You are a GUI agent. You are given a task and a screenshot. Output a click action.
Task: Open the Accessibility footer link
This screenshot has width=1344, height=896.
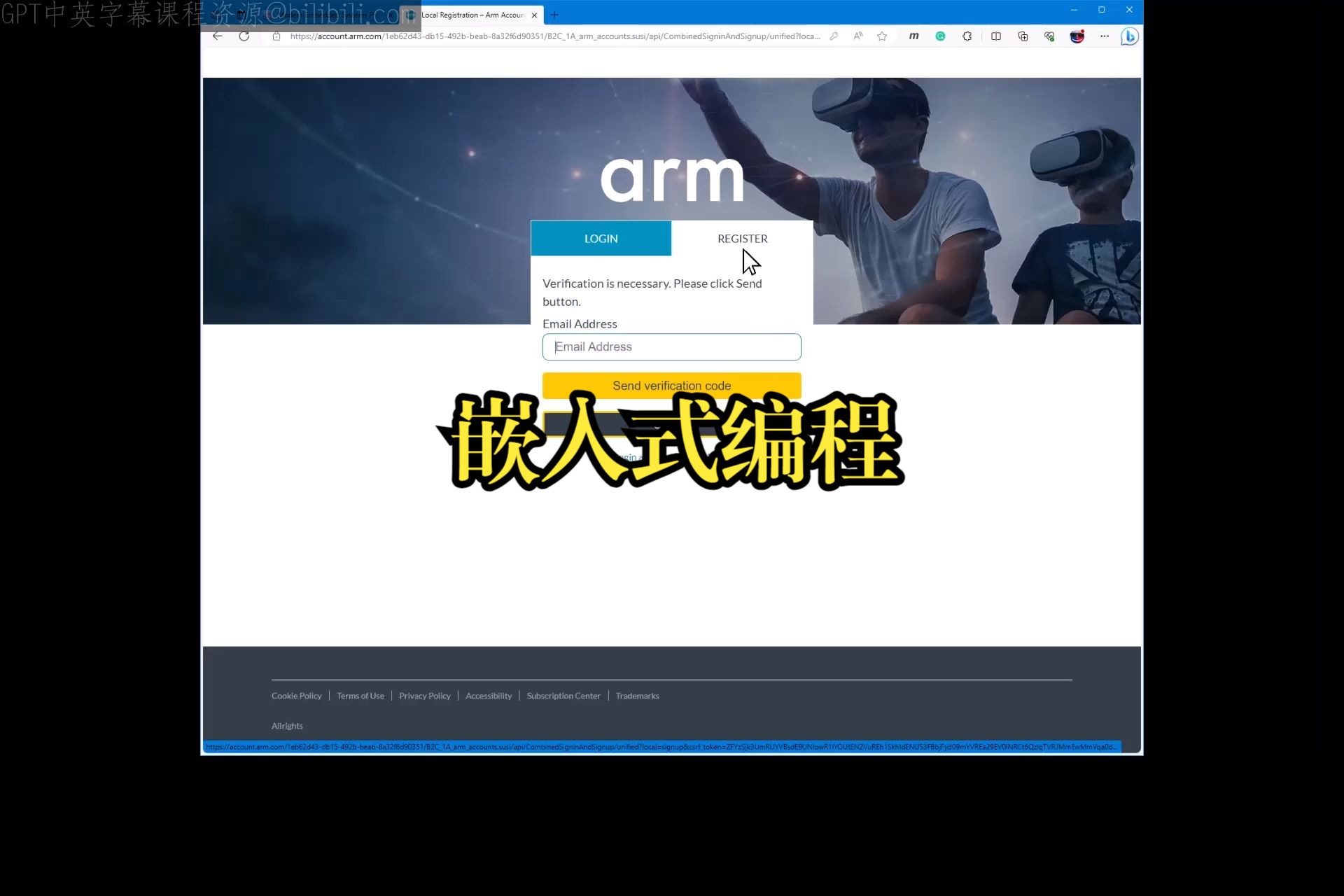[x=489, y=696]
